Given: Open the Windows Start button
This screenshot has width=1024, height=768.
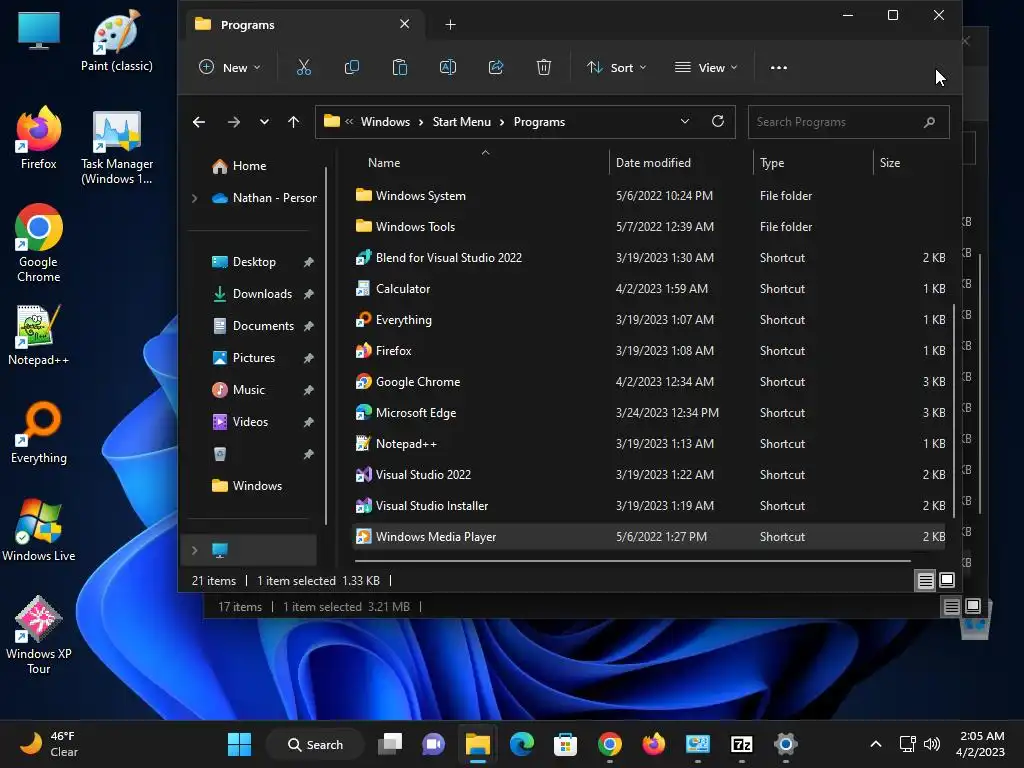Looking at the screenshot, I should [x=239, y=744].
